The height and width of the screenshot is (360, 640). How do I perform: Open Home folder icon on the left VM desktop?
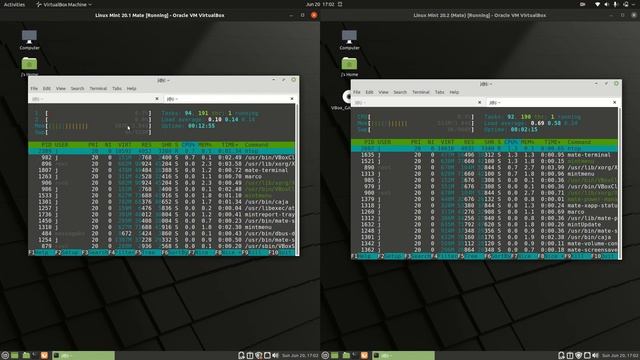[x=29, y=67]
